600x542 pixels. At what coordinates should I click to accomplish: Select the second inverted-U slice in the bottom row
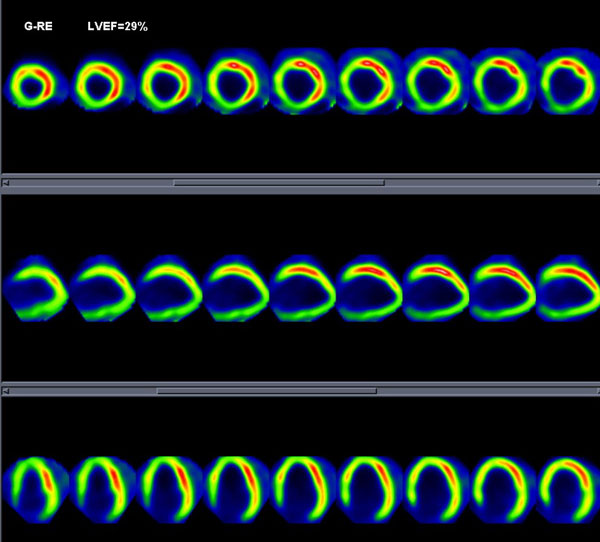pyautogui.click(x=103, y=490)
